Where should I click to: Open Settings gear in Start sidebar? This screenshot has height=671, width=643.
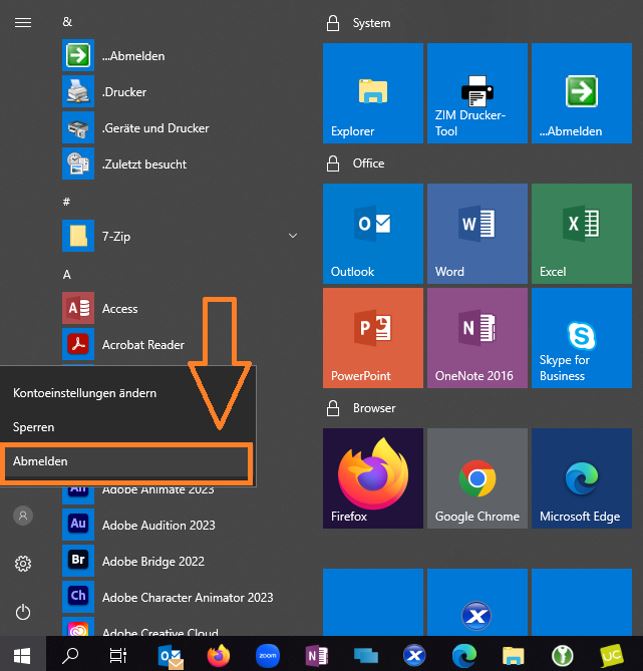(x=23, y=564)
